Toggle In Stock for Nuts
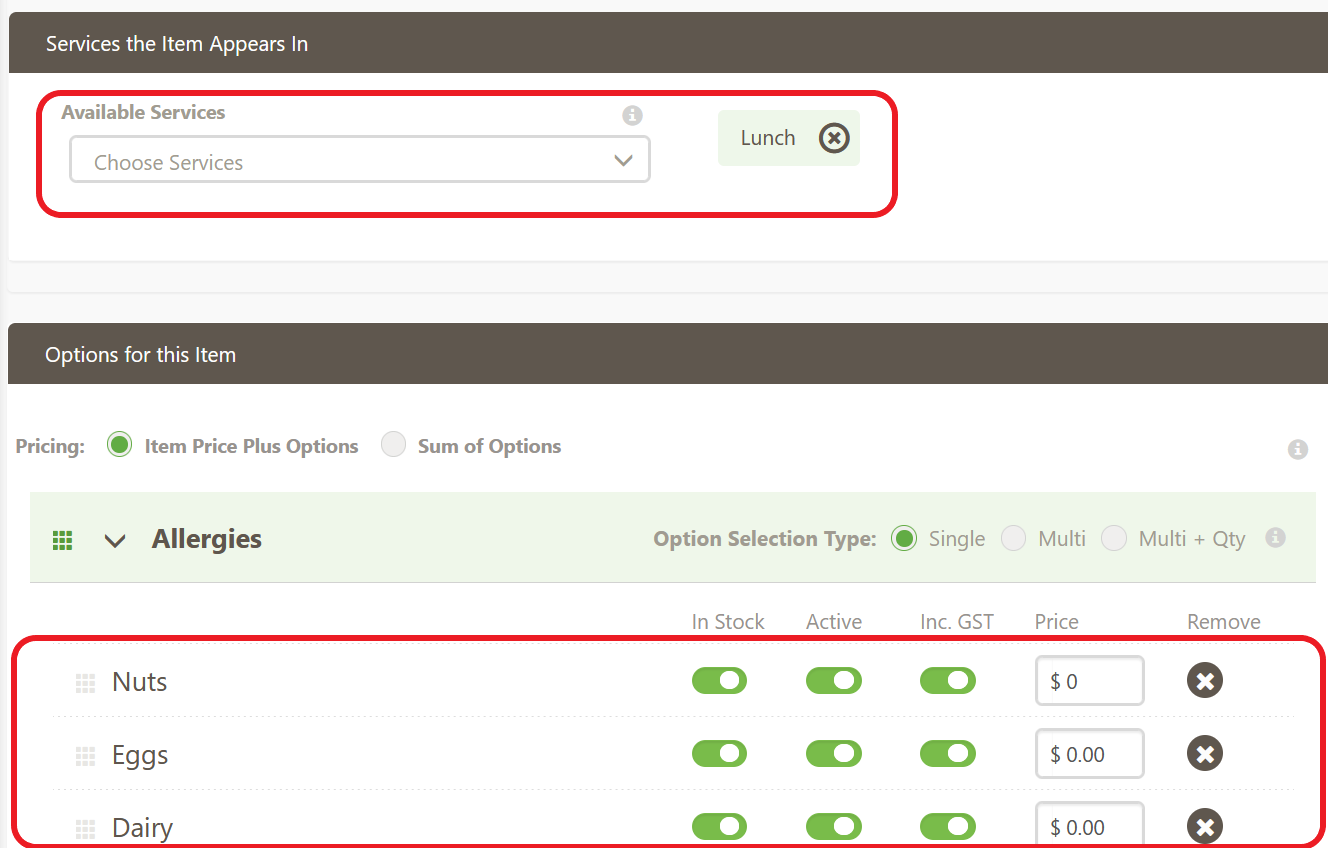 click(x=719, y=681)
